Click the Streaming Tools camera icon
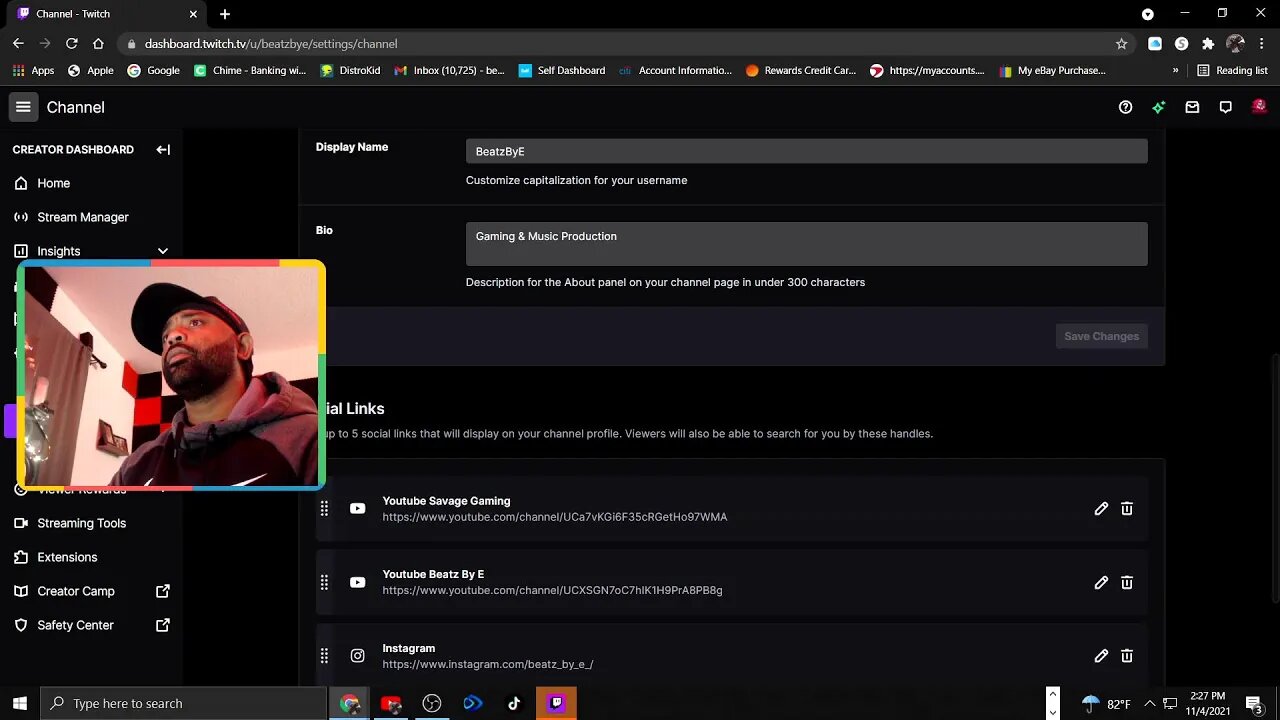The height and width of the screenshot is (720, 1280). point(21,523)
